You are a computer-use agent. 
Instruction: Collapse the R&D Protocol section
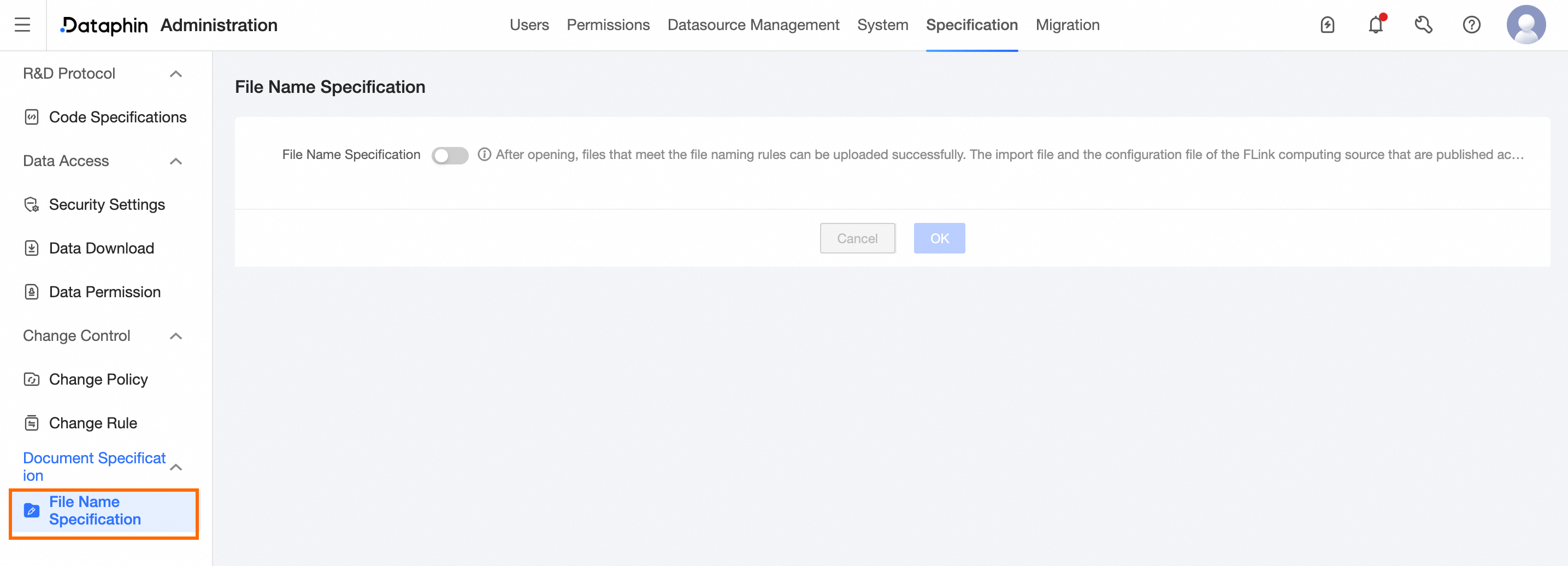pyautogui.click(x=176, y=74)
